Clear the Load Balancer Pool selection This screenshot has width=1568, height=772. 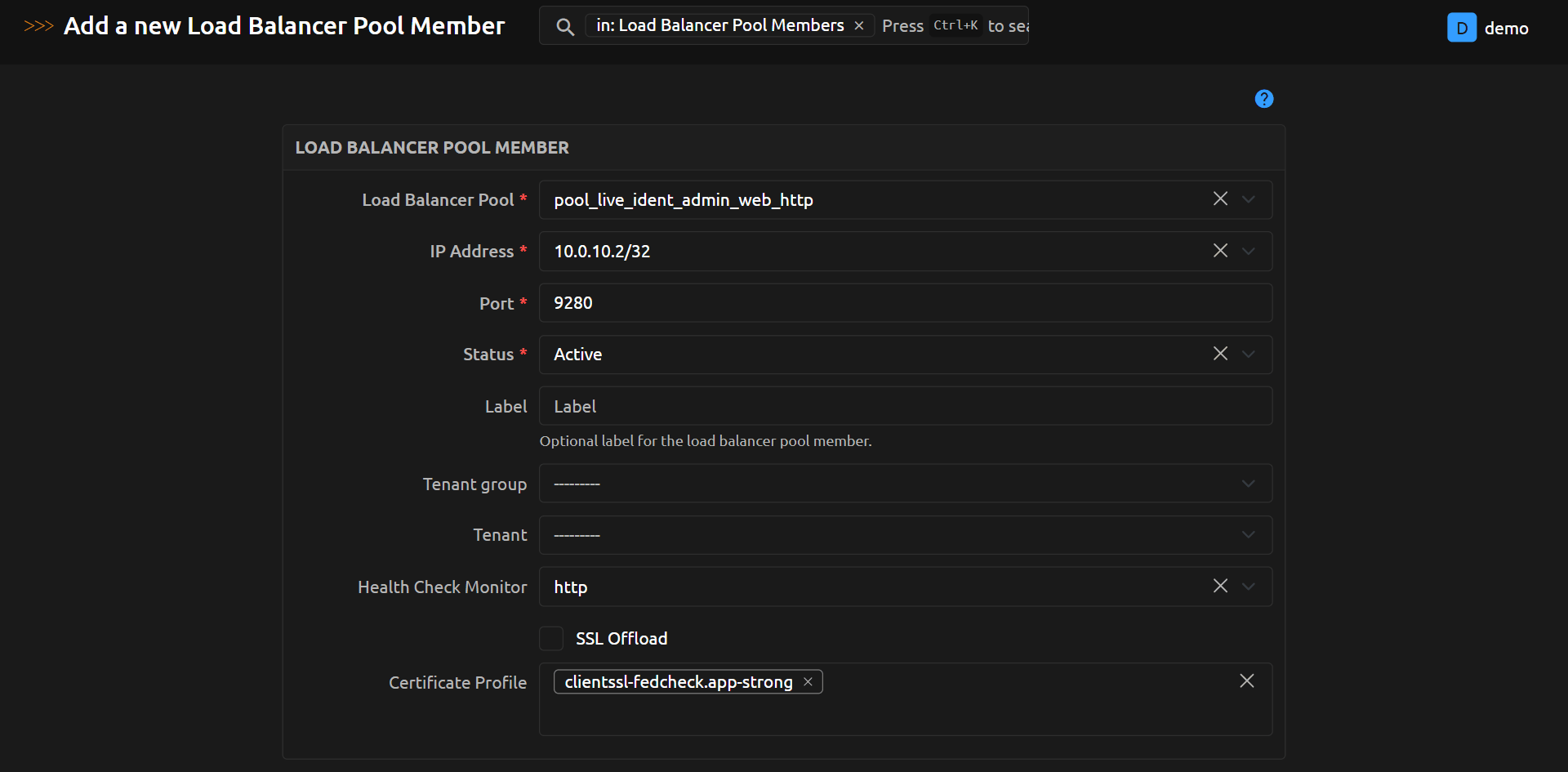1220,199
